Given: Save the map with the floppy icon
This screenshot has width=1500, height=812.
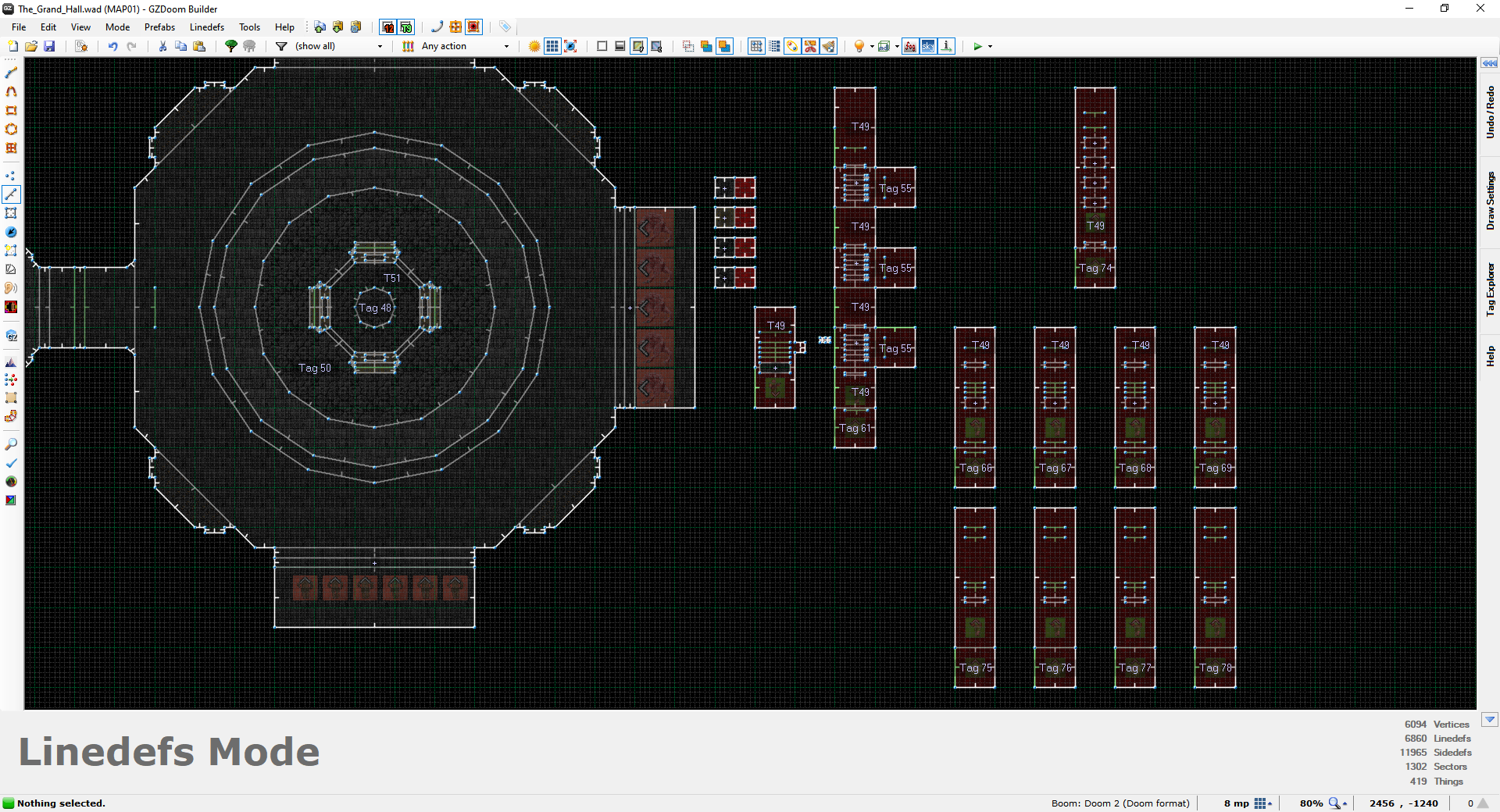Looking at the screenshot, I should click(x=49, y=46).
